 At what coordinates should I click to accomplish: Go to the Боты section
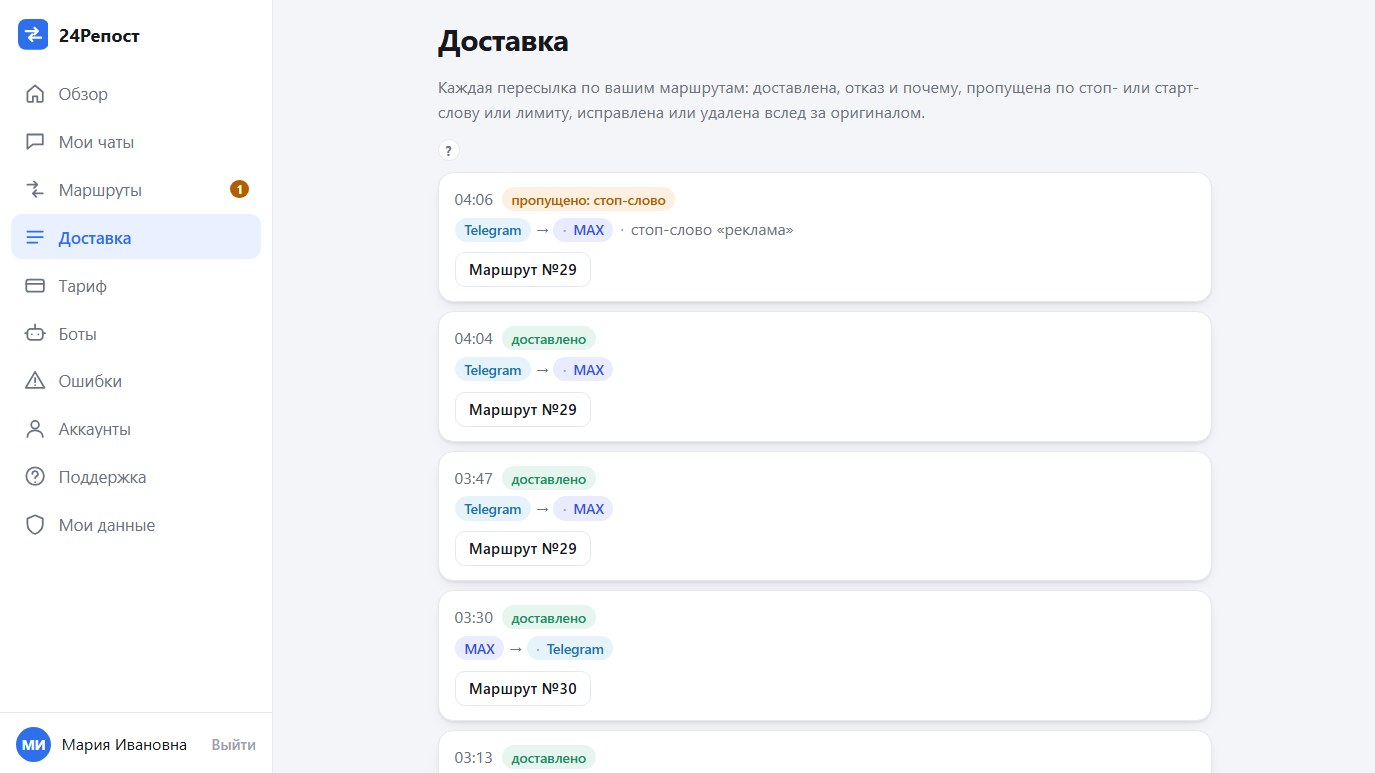coord(136,334)
